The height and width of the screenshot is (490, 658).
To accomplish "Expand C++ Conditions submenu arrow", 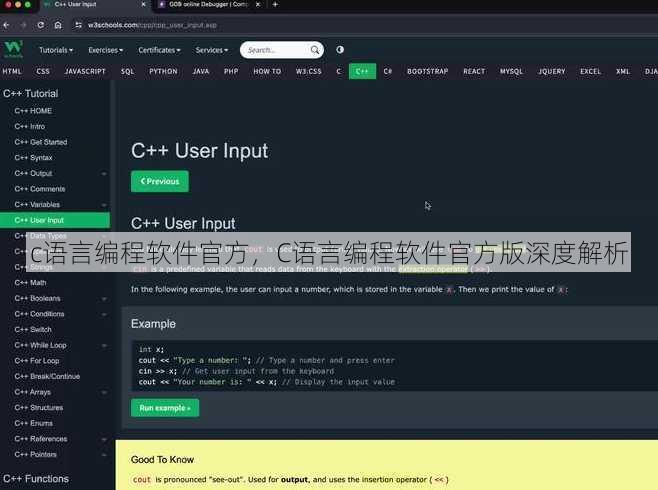I will pos(104,314).
